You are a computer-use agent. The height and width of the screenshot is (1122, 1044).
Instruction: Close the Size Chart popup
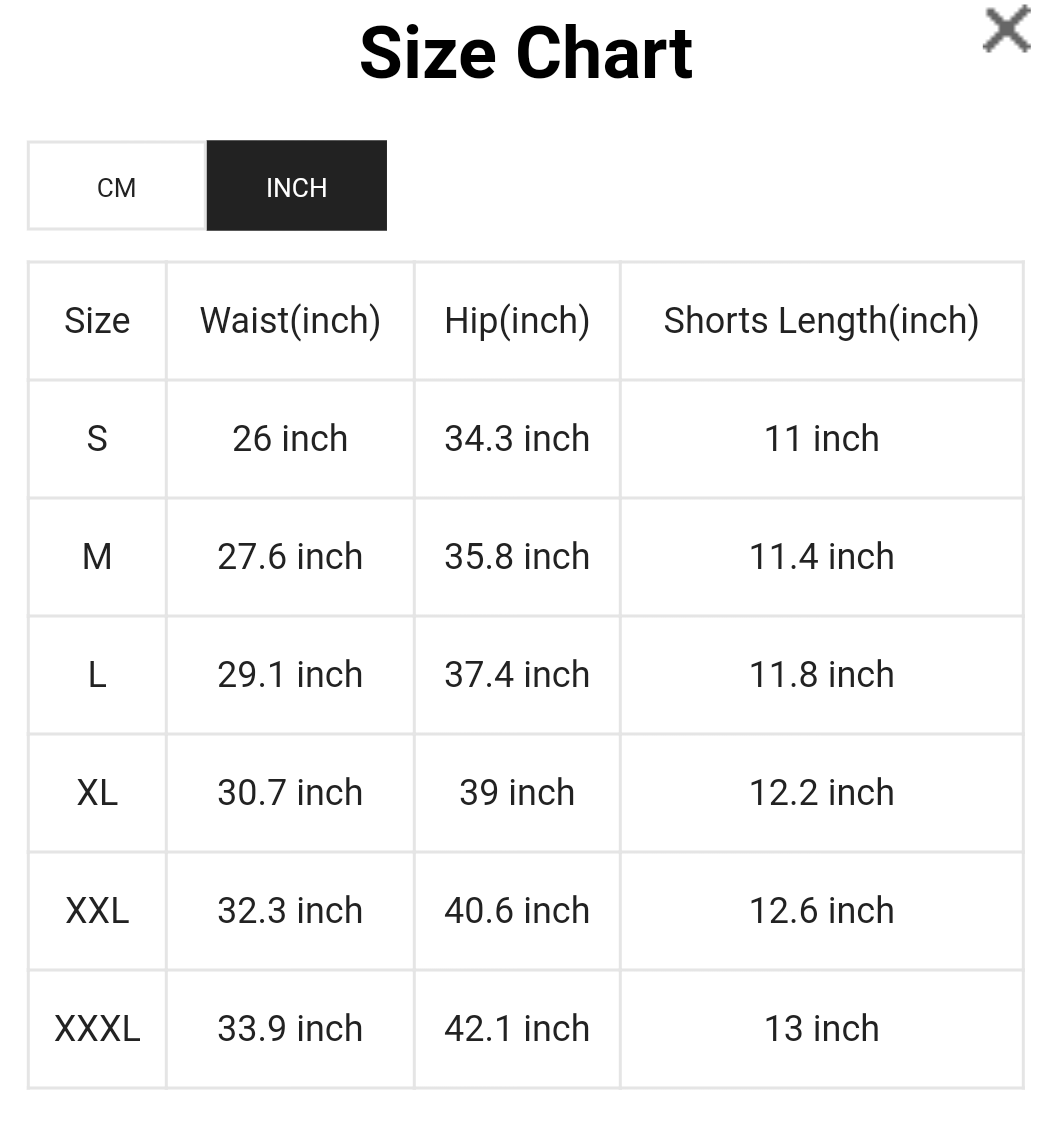click(x=1005, y=30)
